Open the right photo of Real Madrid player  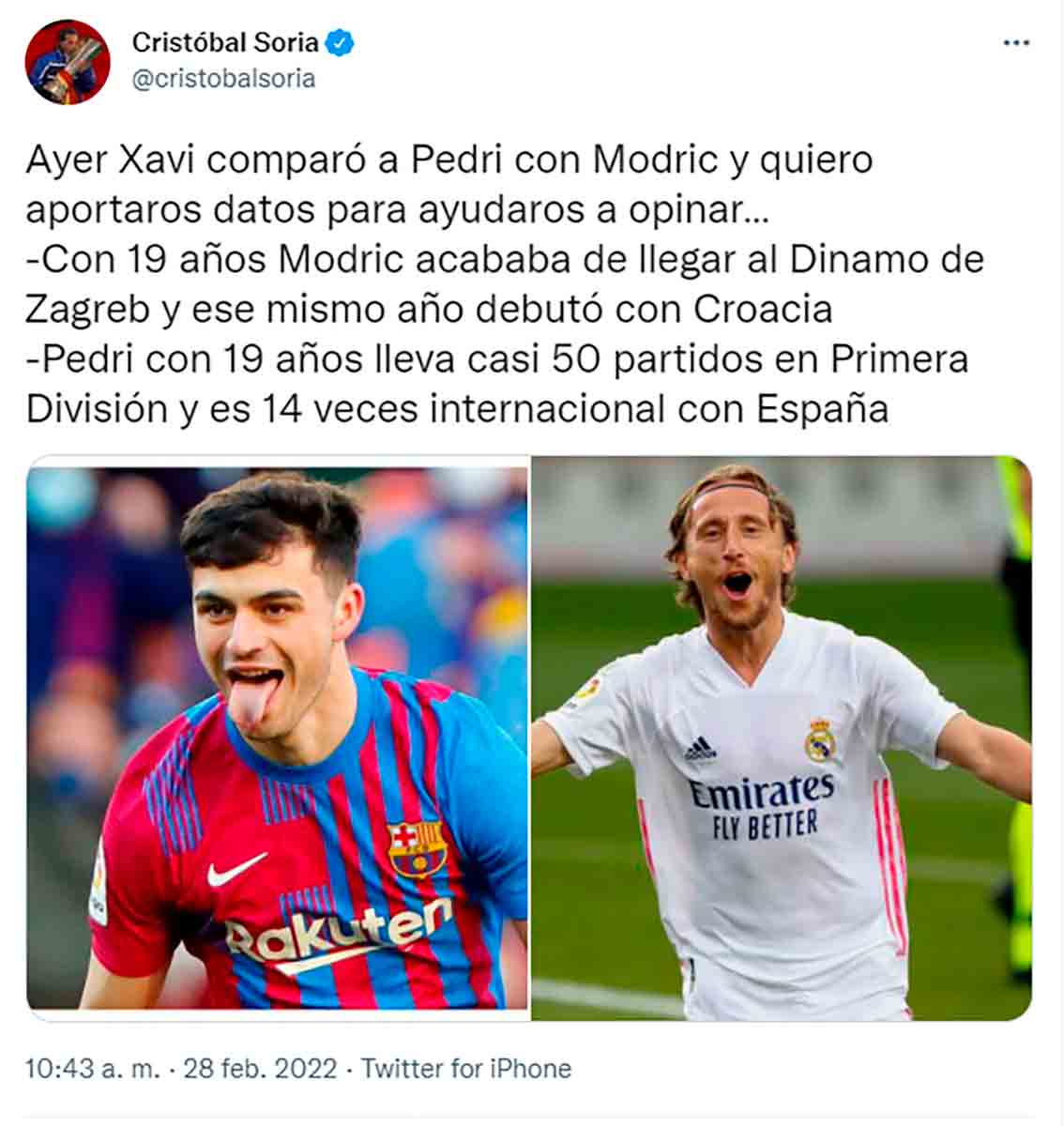point(782,738)
